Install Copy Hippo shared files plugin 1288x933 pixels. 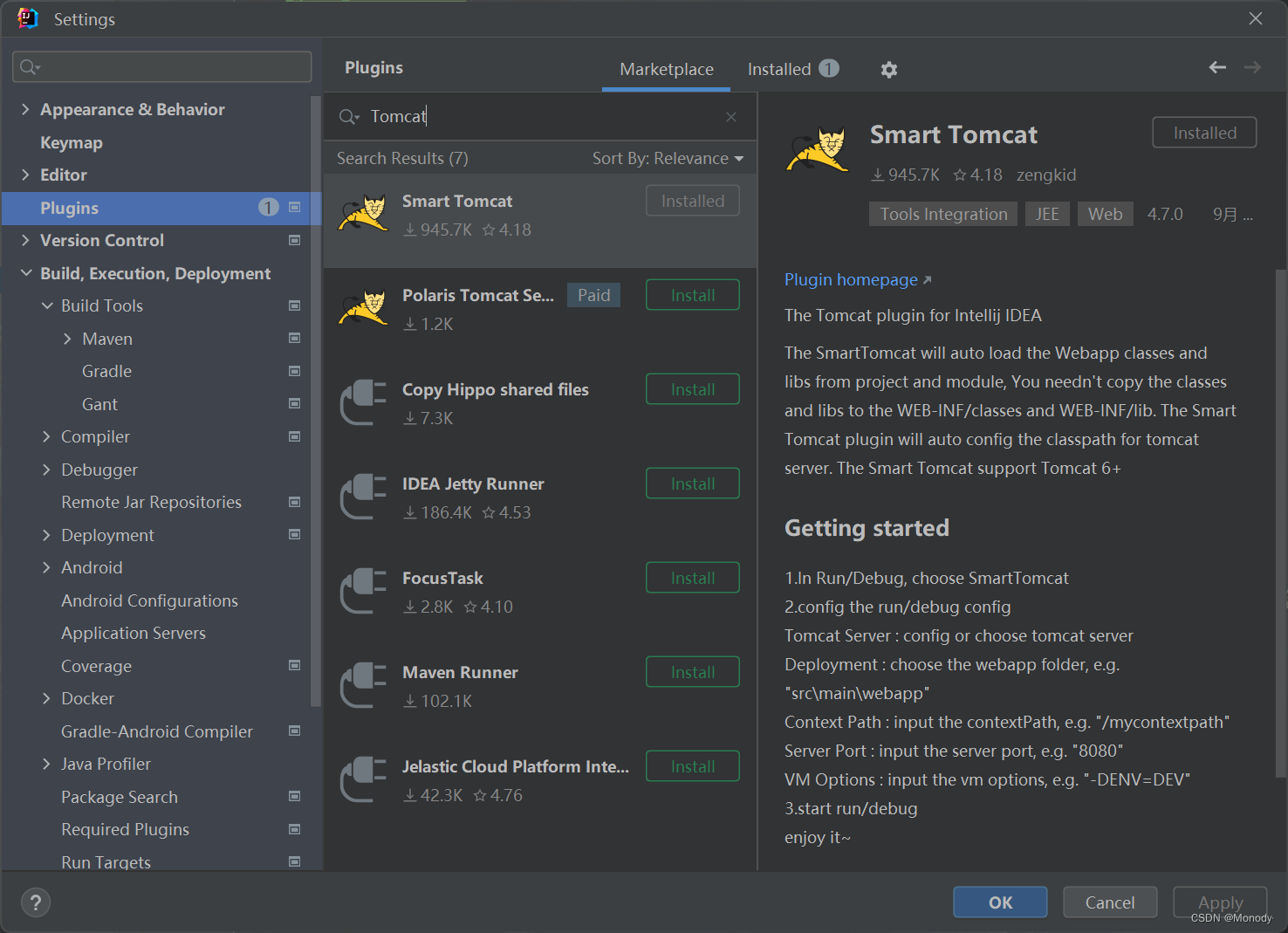pyautogui.click(x=693, y=389)
